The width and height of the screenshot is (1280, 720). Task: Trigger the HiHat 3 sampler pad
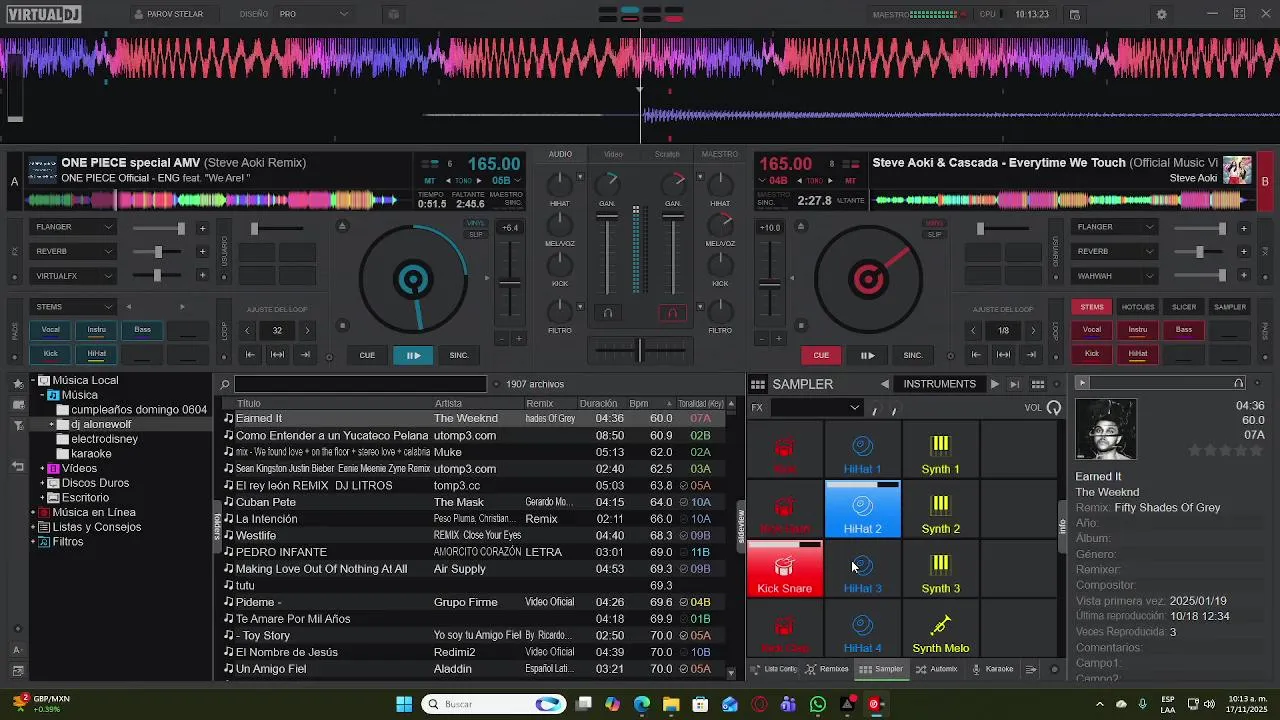point(862,570)
